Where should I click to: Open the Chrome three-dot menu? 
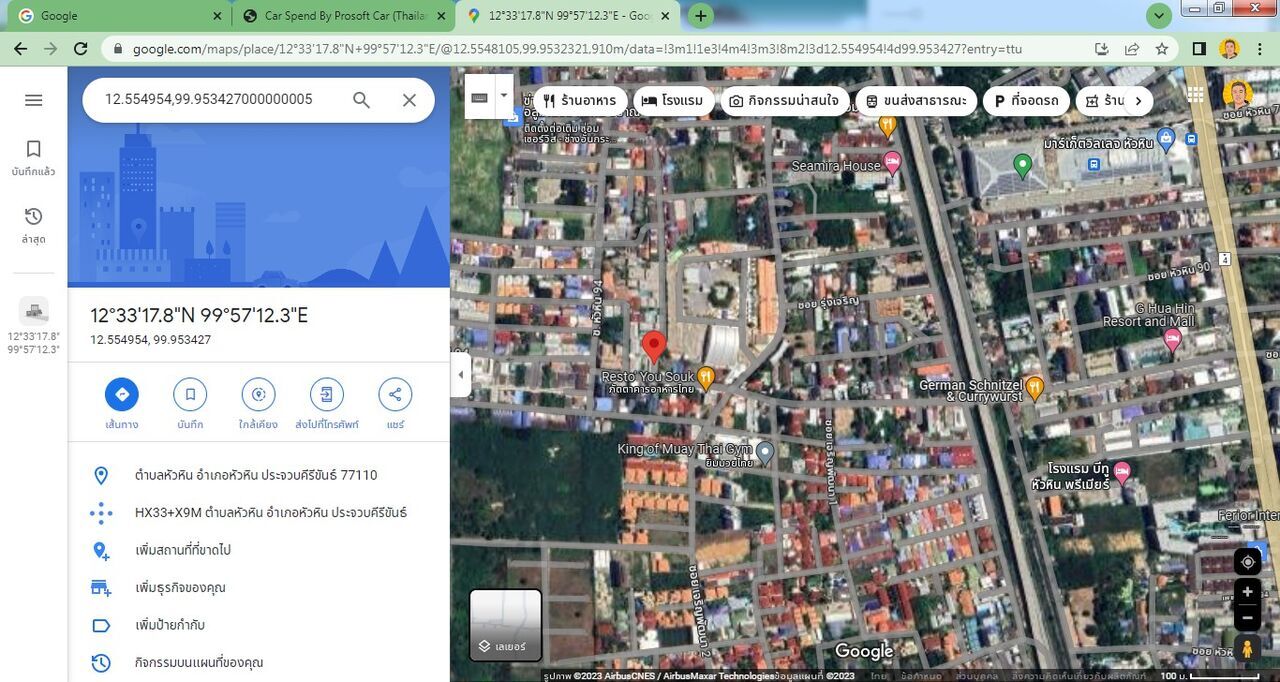tap(1259, 48)
